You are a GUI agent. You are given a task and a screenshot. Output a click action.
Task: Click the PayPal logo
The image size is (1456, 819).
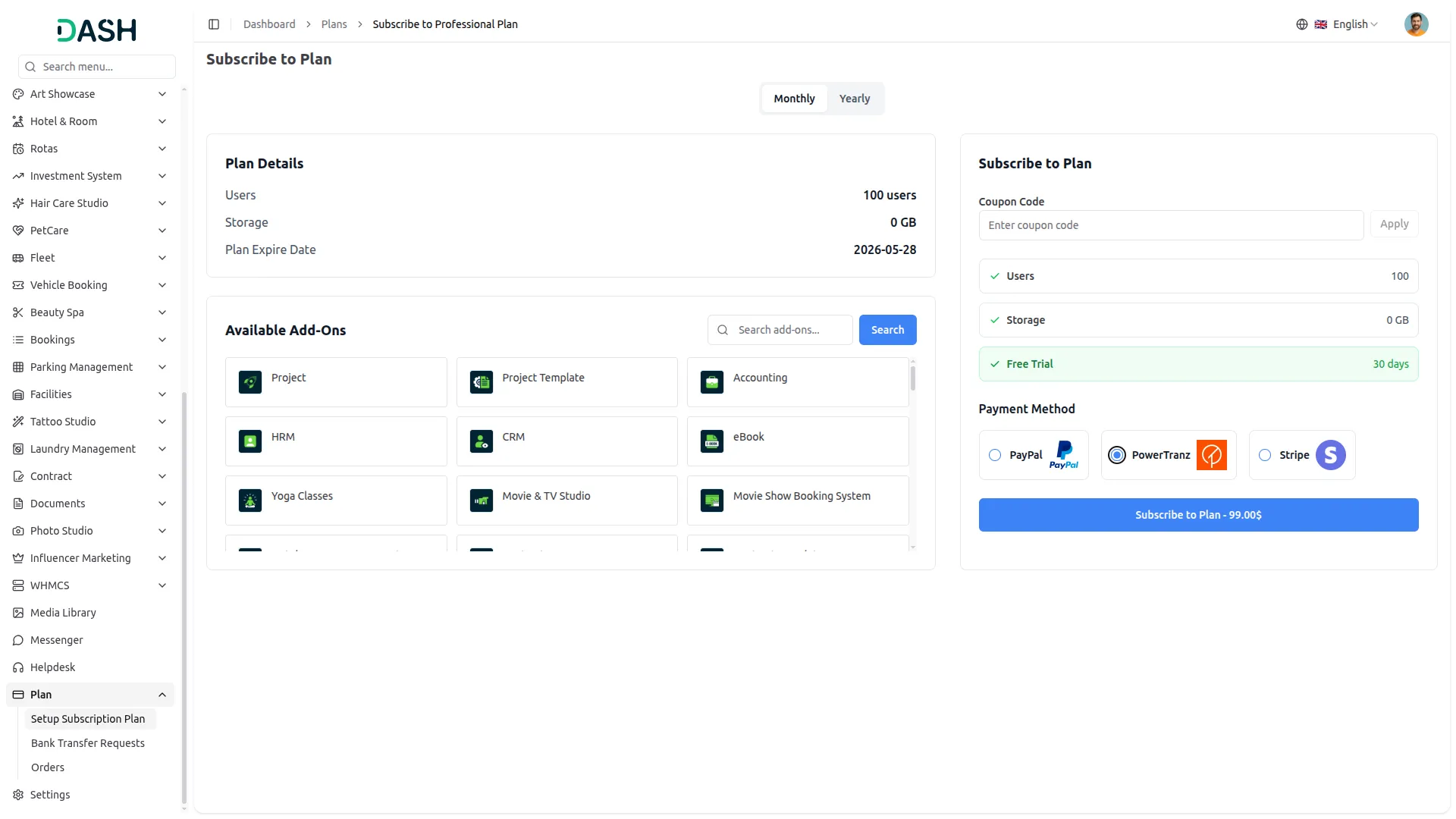pos(1064,455)
